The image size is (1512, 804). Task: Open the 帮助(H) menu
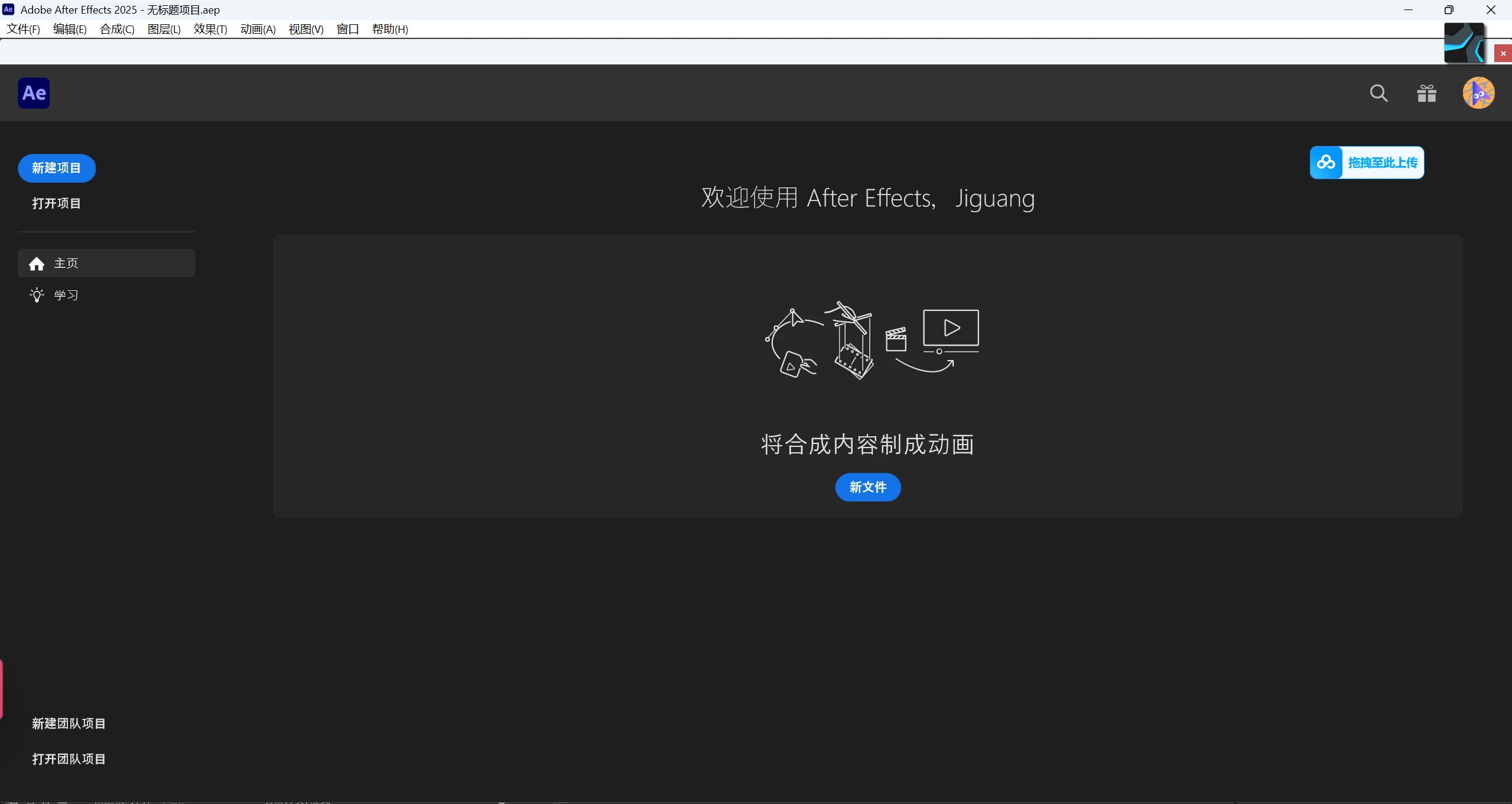point(390,30)
